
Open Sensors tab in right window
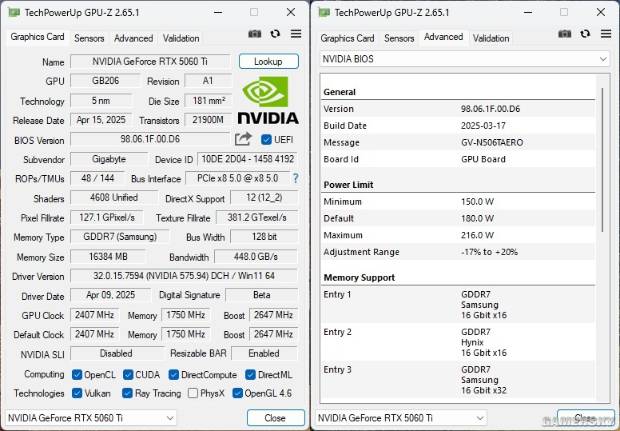click(399, 38)
